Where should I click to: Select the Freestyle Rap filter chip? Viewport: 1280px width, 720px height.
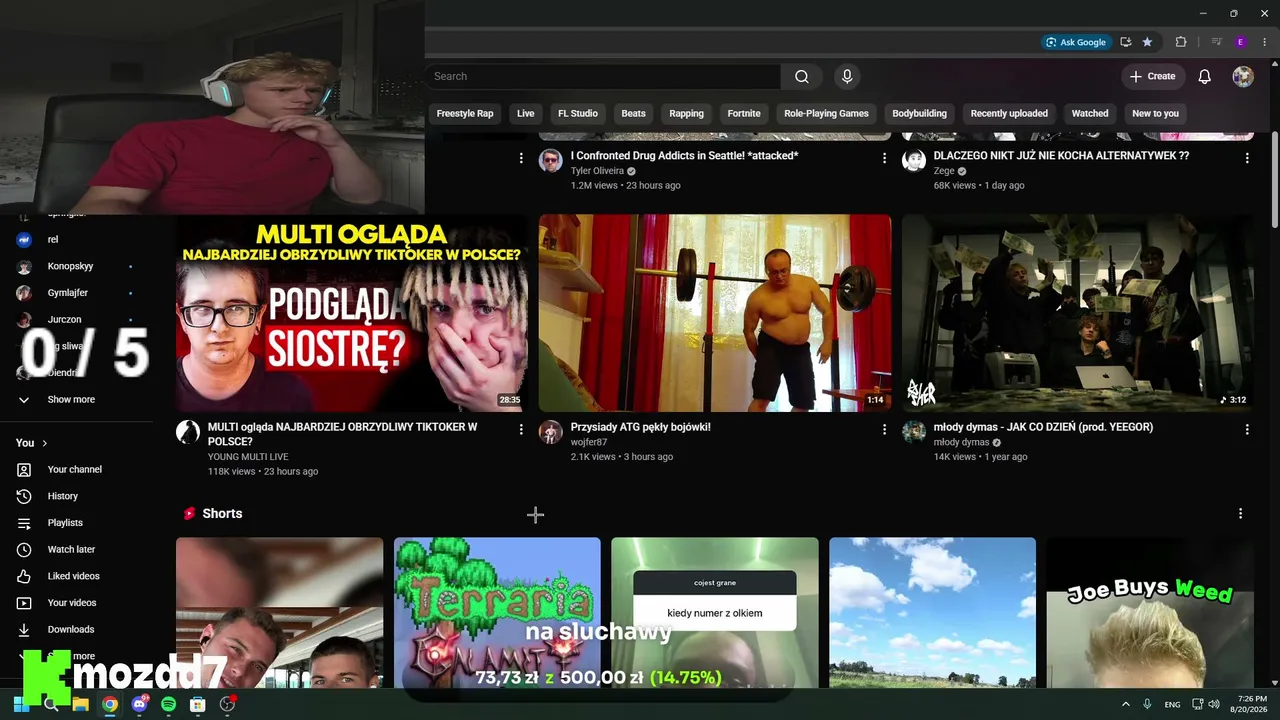(x=465, y=114)
